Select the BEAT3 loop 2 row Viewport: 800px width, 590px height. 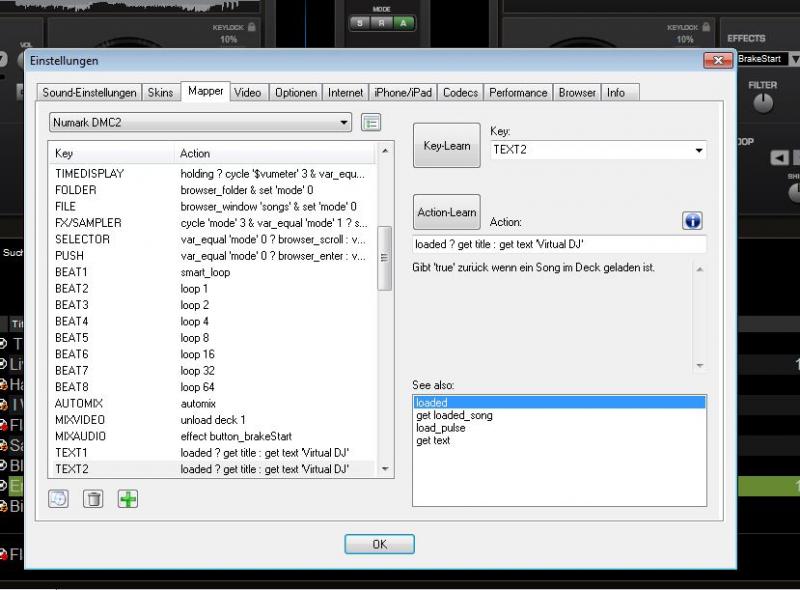(212, 305)
